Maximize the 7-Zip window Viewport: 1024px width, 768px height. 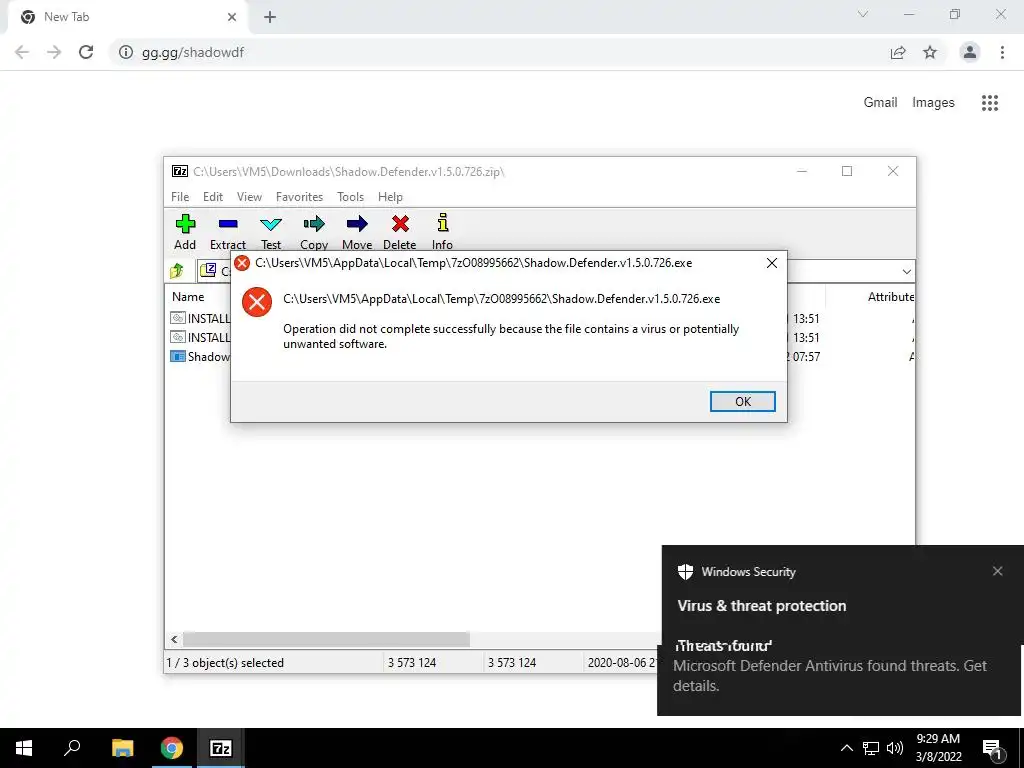click(847, 171)
